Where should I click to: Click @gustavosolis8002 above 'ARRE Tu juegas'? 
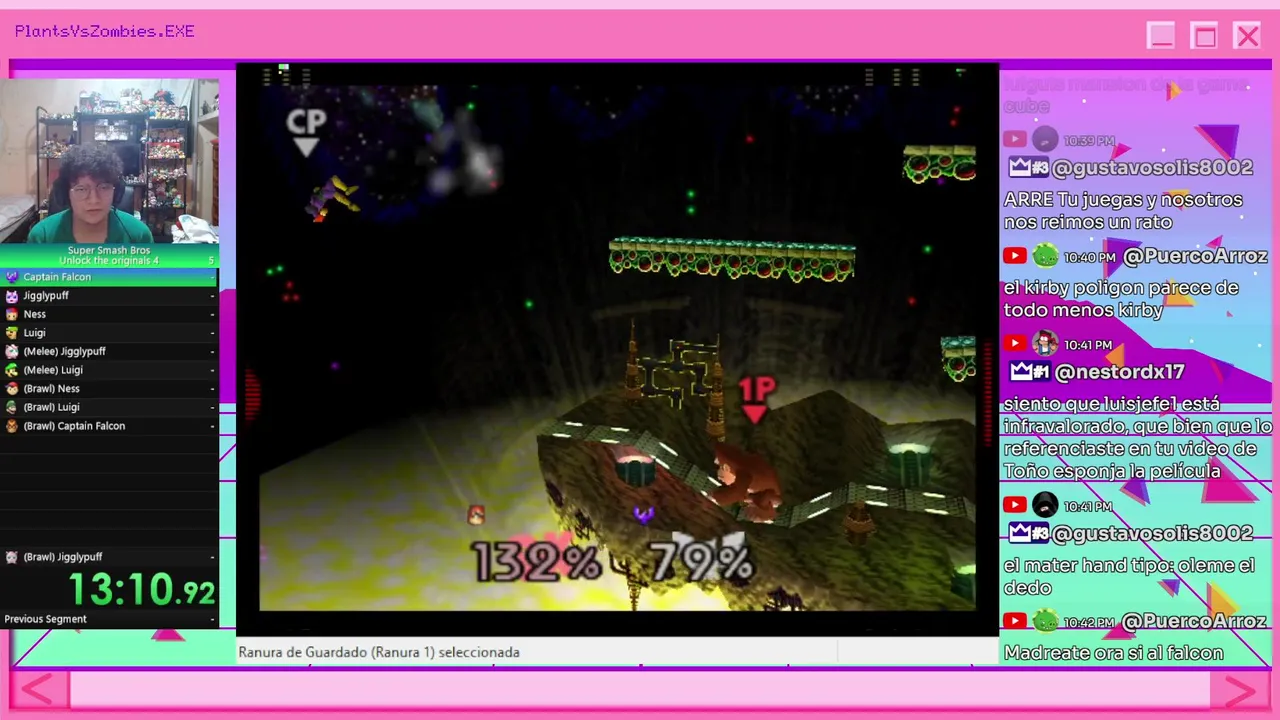(x=1152, y=167)
